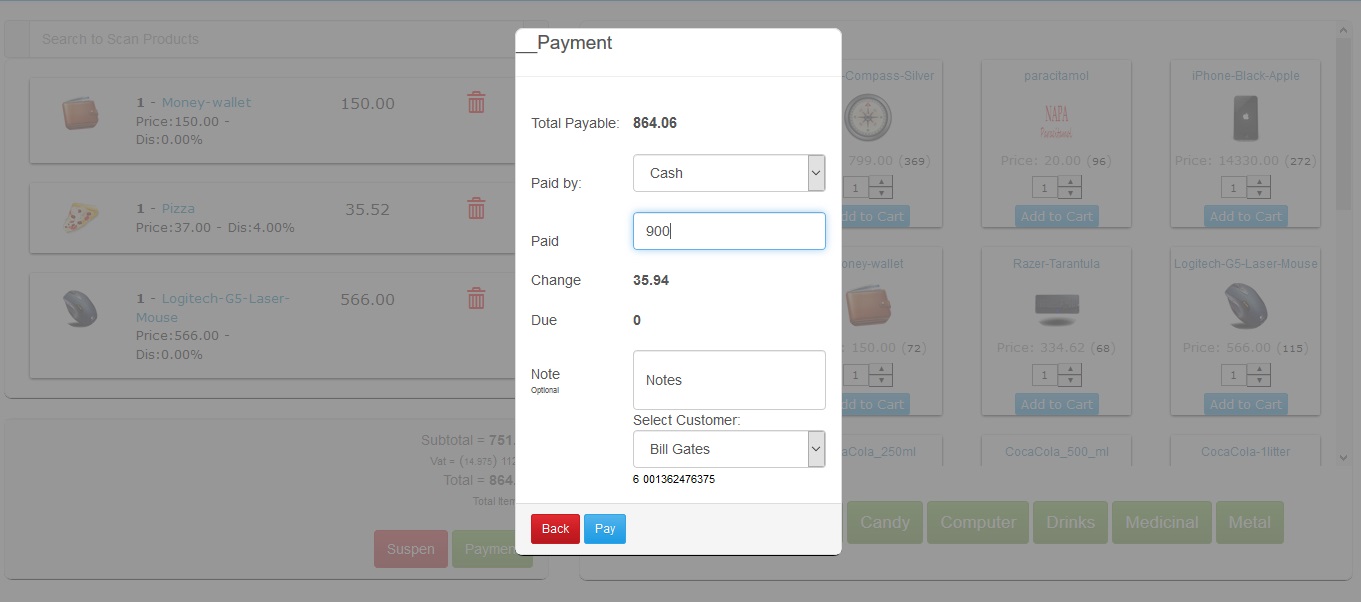The image size is (1361, 602).
Task: Expand the Select Customer dropdown
Action: tap(728, 449)
